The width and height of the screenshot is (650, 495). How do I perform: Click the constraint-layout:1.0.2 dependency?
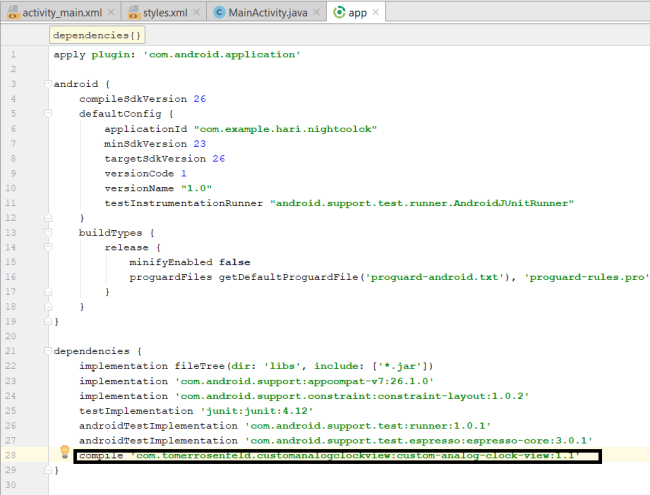pyautogui.click(x=352, y=396)
